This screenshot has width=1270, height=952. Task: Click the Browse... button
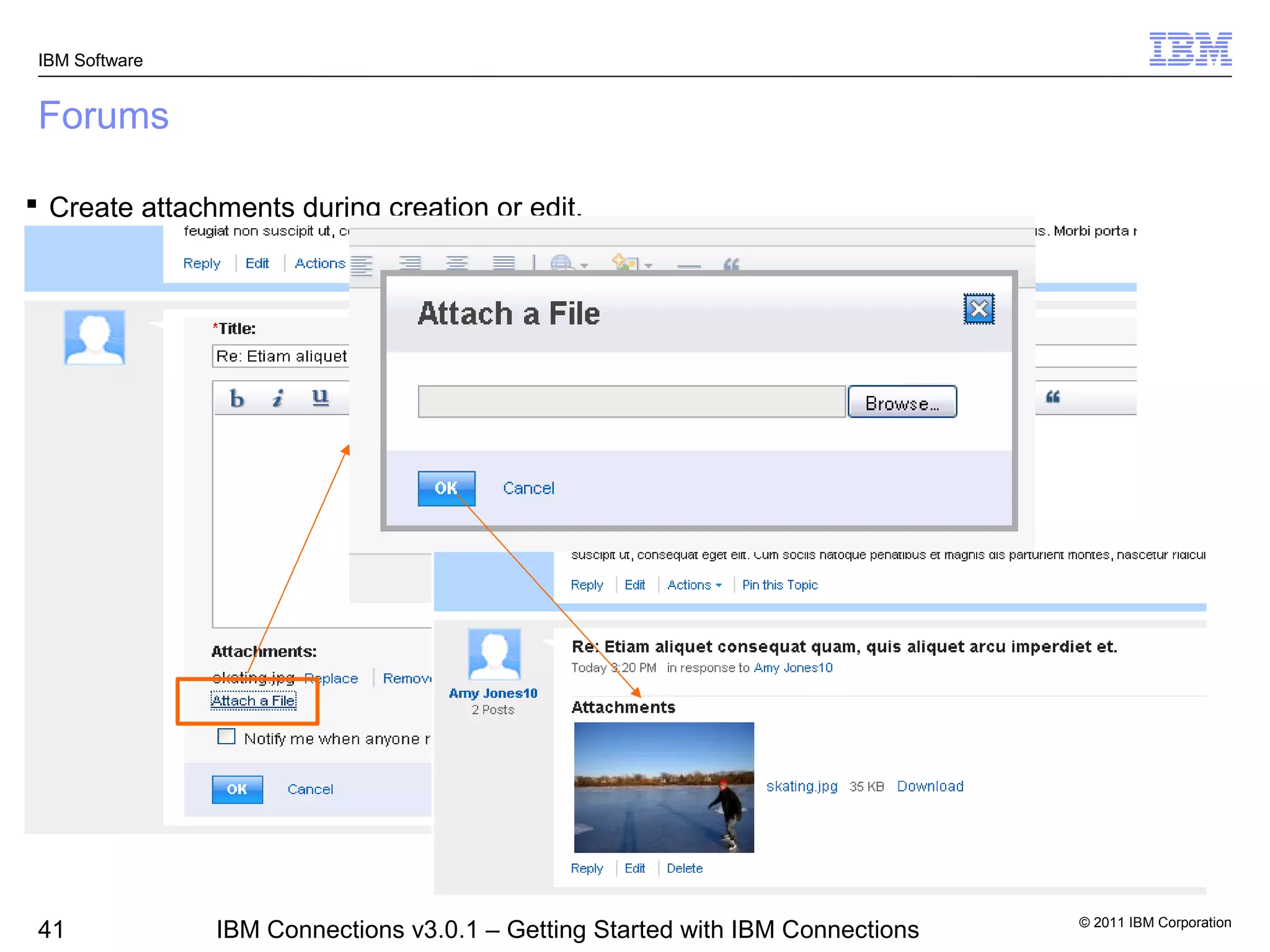[x=902, y=402]
